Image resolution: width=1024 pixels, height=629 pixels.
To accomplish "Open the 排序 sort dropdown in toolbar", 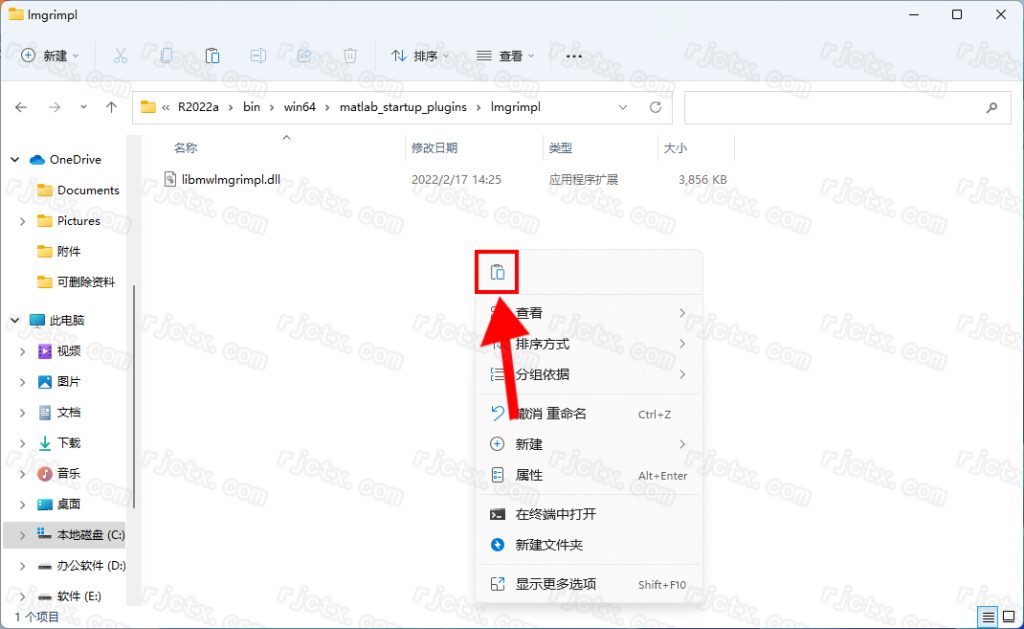I will pyautogui.click(x=419, y=56).
